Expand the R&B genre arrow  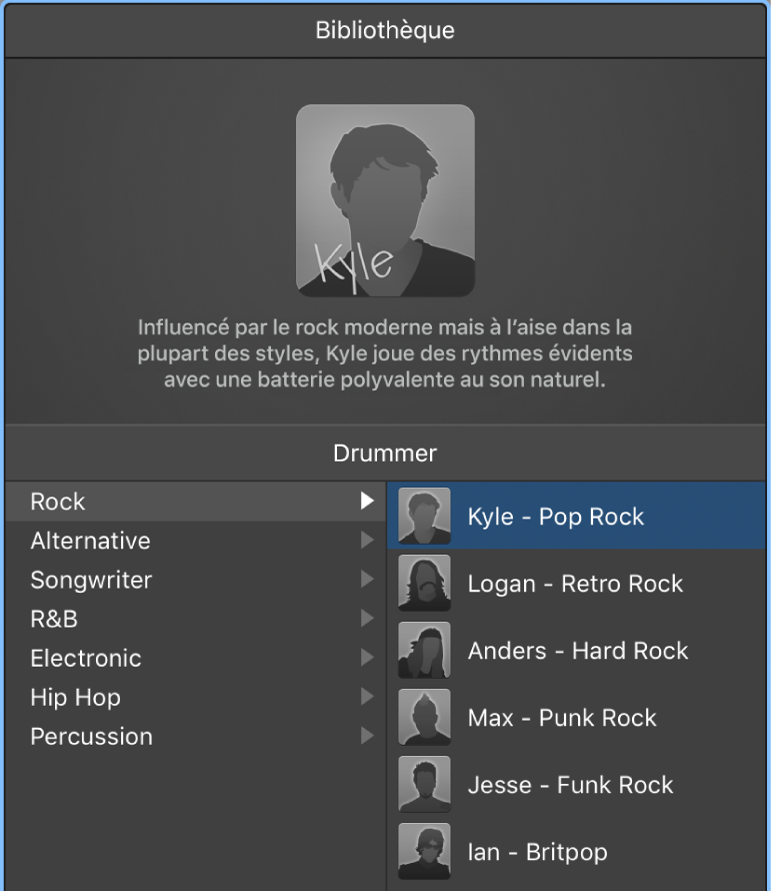[x=368, y=619]
